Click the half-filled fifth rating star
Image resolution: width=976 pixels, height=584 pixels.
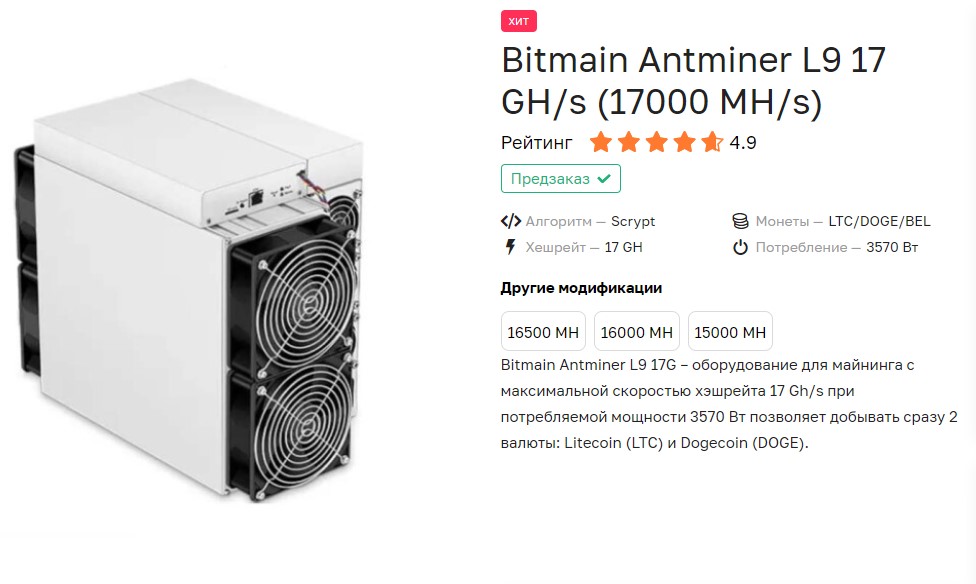click(x=714, y=142)
